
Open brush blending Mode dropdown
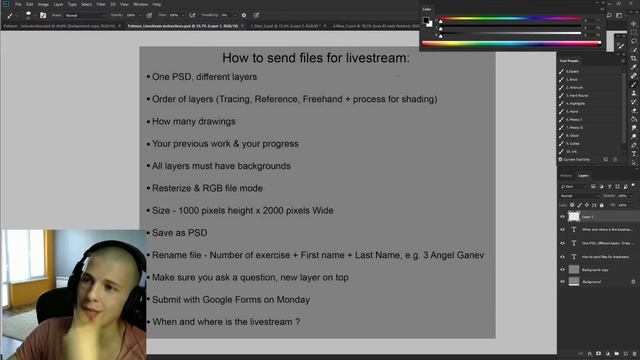85,15
